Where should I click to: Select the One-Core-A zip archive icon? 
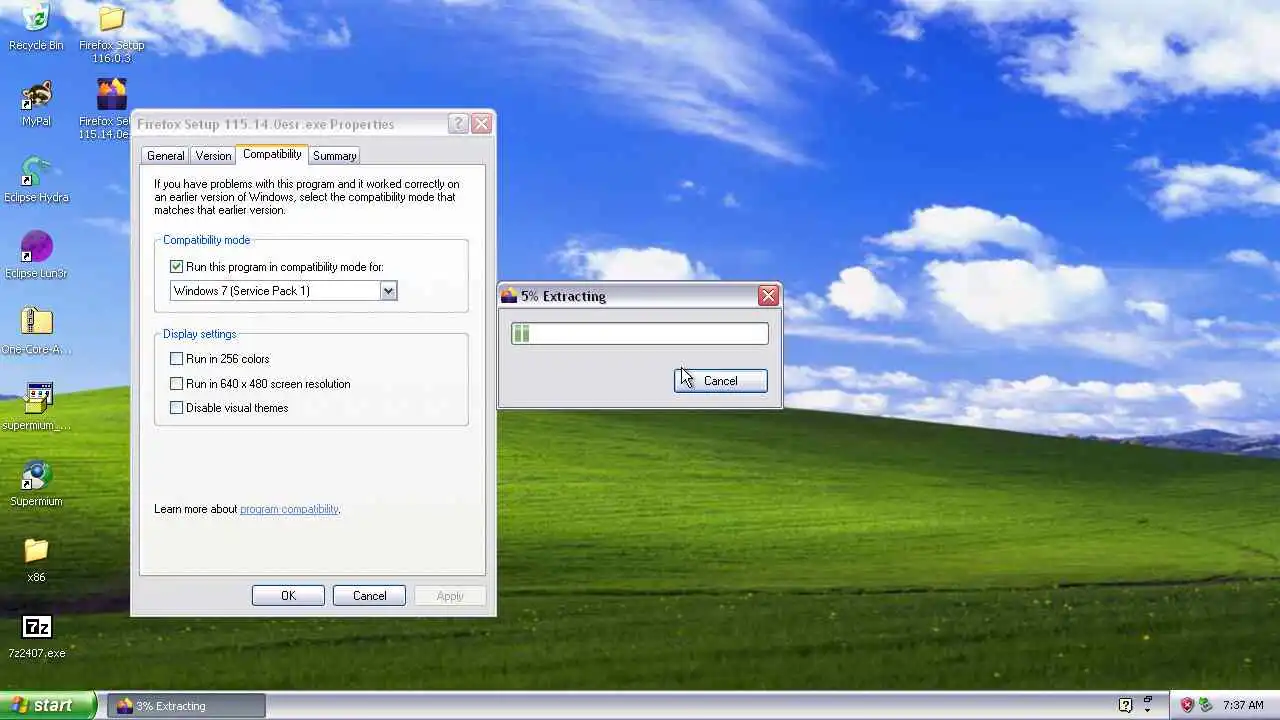coord(36,322)
